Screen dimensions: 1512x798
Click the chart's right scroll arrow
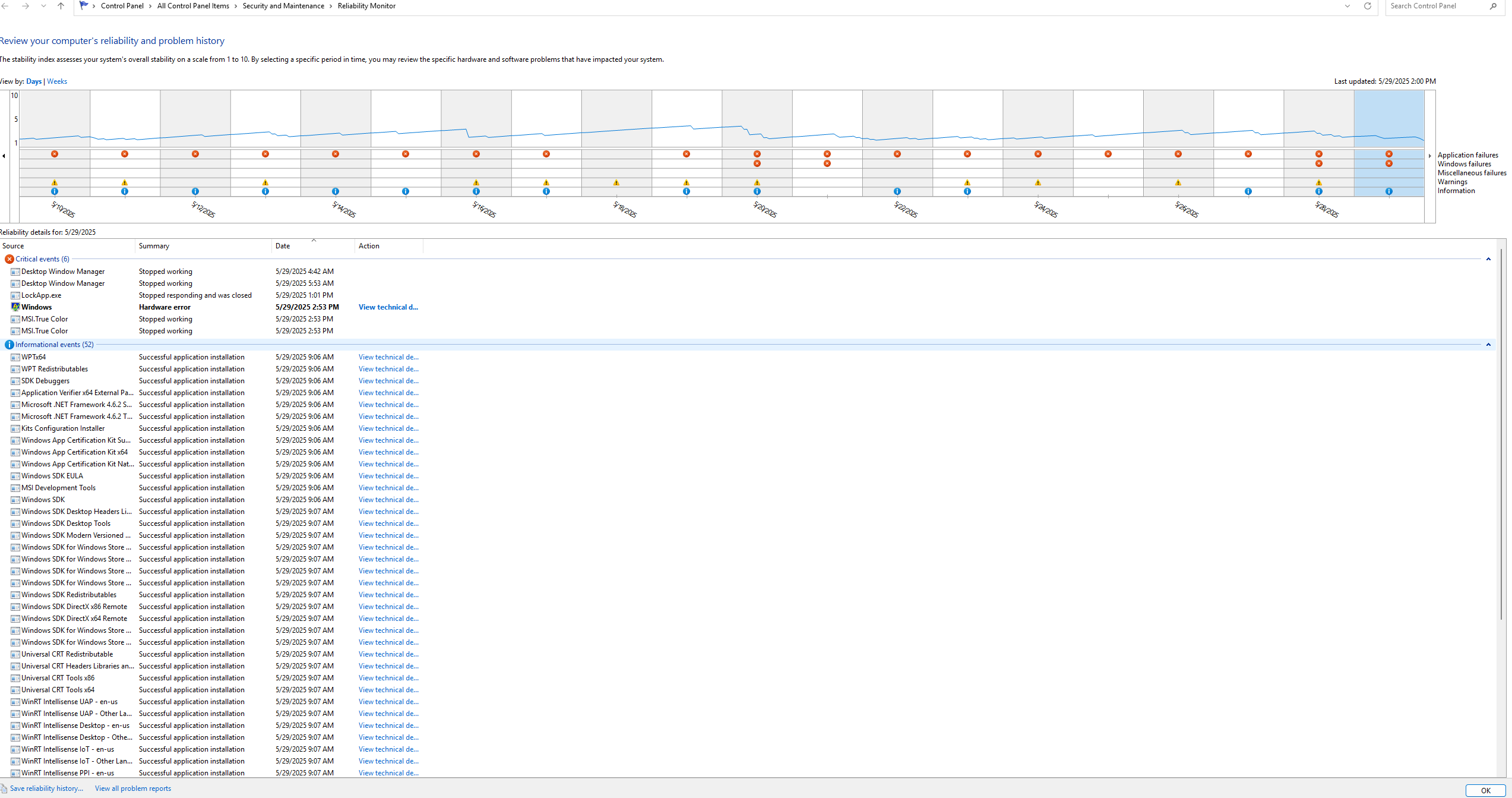(x=1429, y=156)
